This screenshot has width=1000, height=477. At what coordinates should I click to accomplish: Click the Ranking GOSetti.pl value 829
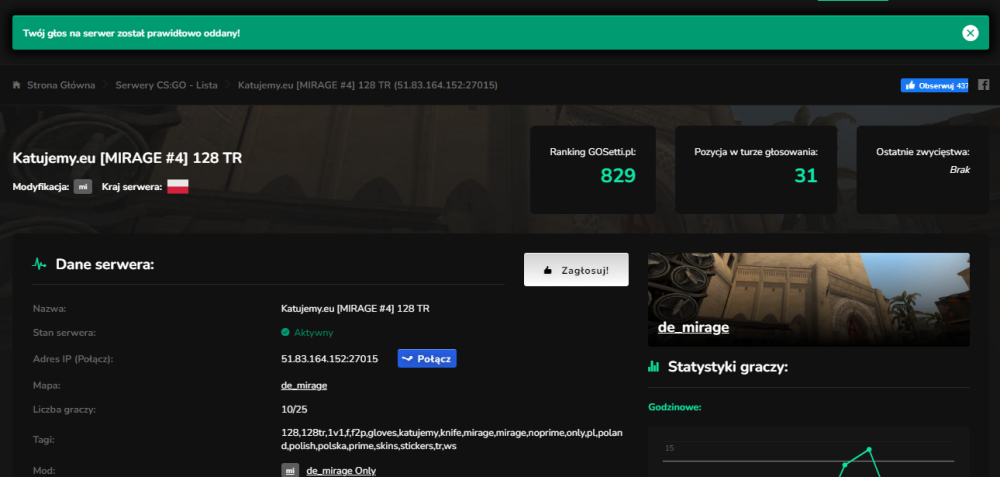[618, 175]
